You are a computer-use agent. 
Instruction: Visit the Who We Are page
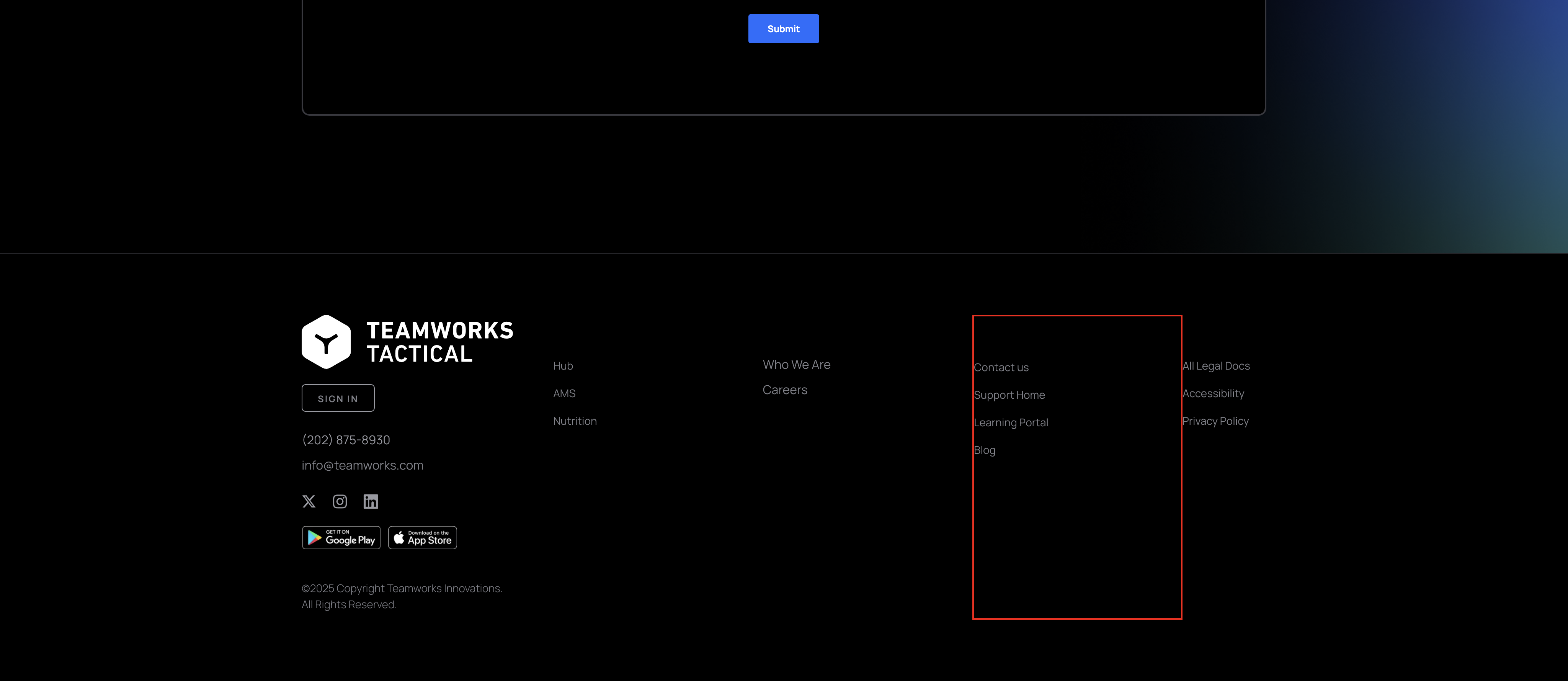click(796, 365)
